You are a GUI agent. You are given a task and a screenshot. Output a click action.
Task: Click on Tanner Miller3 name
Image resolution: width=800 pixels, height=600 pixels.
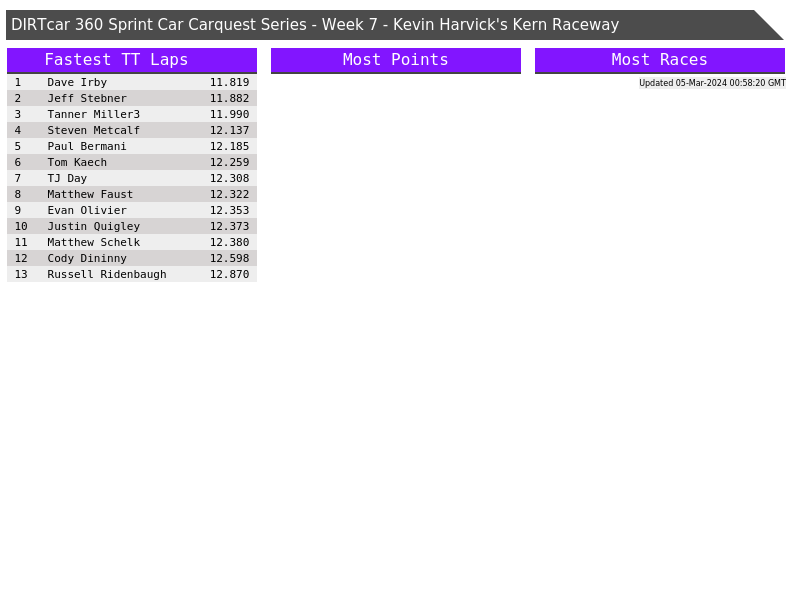(x=93, y=115)
